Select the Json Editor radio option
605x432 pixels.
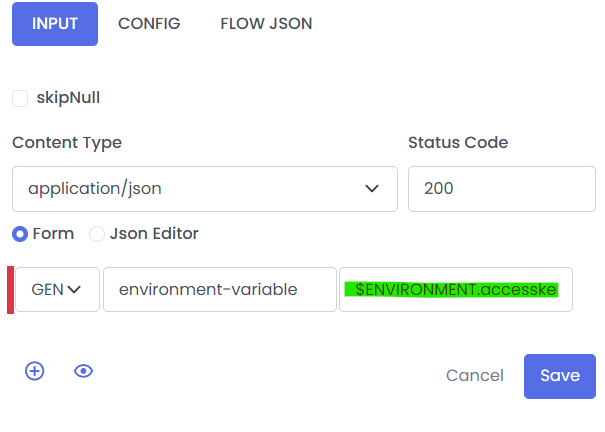tap(97, 234)
